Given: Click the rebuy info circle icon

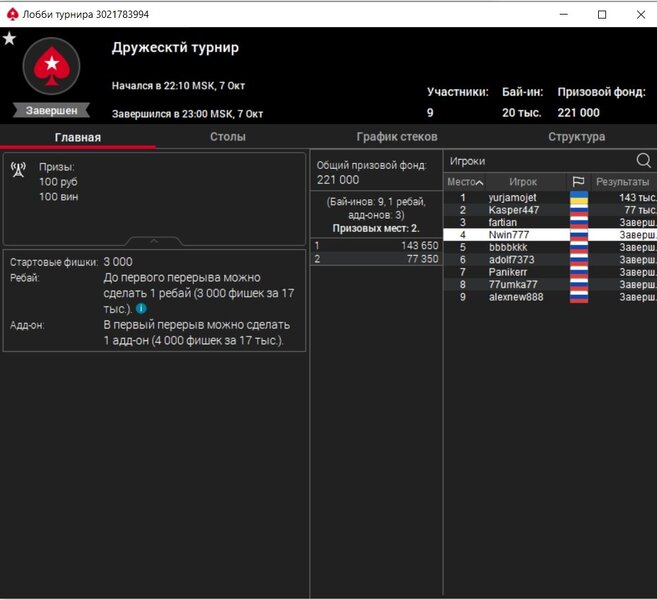Looking at the screenshot, I should click(141, 309).
